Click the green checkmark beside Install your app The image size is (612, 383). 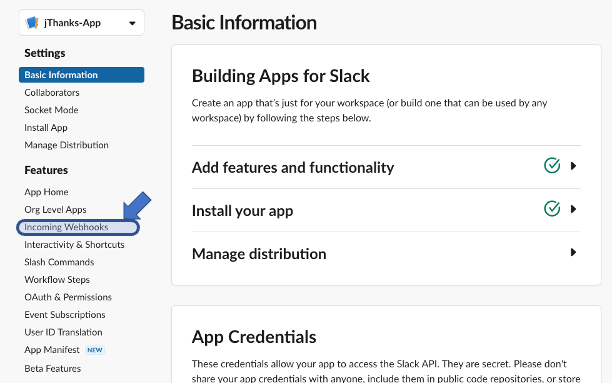point(552,208)
